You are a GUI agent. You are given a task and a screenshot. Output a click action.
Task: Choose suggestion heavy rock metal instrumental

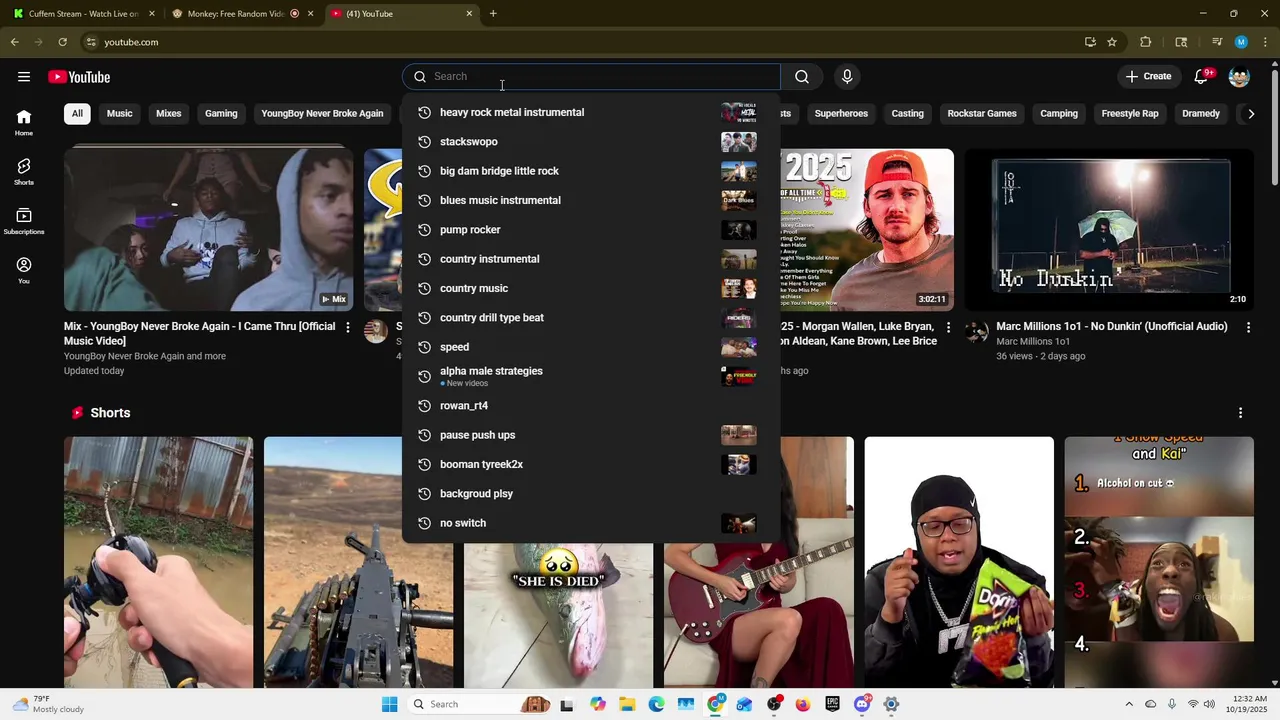[x=590, y=112]
